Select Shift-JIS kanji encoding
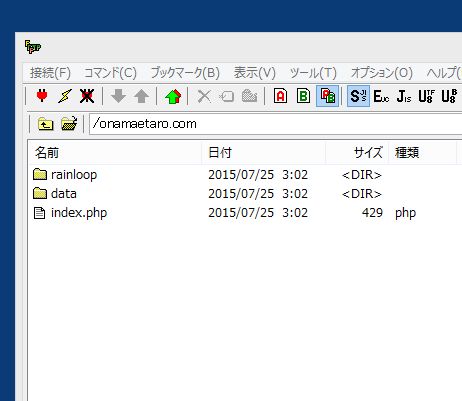 [x=358, y=96]
